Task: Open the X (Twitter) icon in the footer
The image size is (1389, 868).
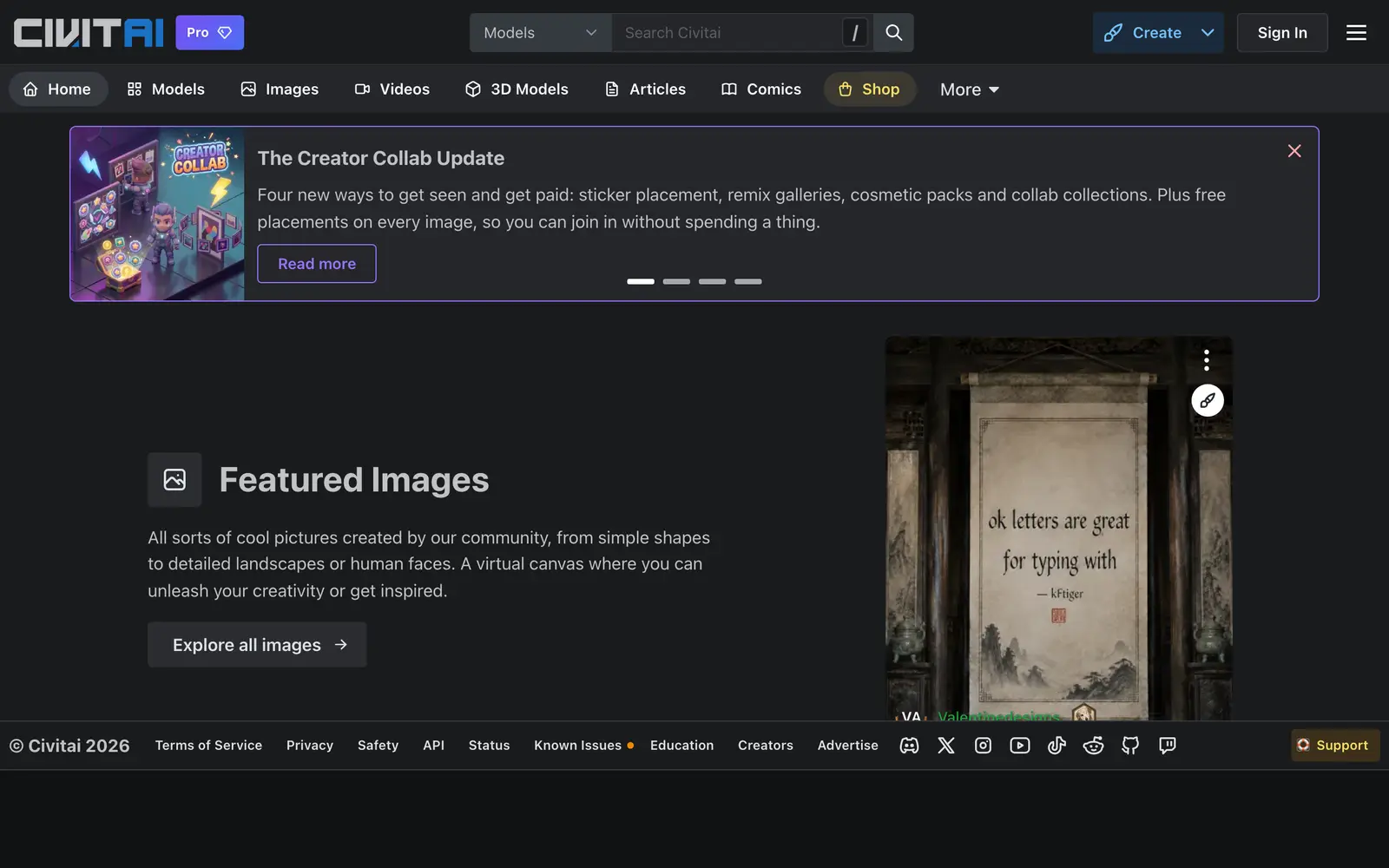Action: click(946, 746)
